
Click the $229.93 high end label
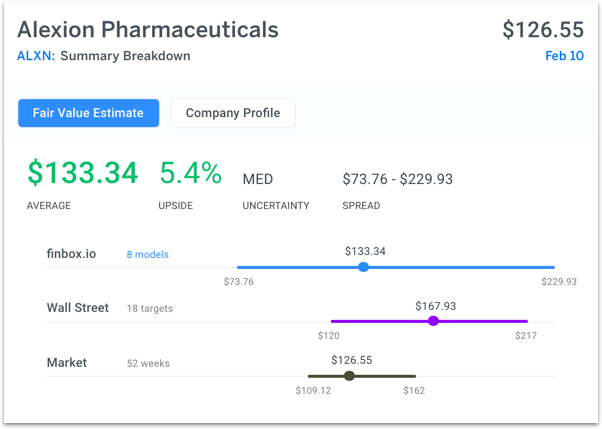(x=559, y=282)
